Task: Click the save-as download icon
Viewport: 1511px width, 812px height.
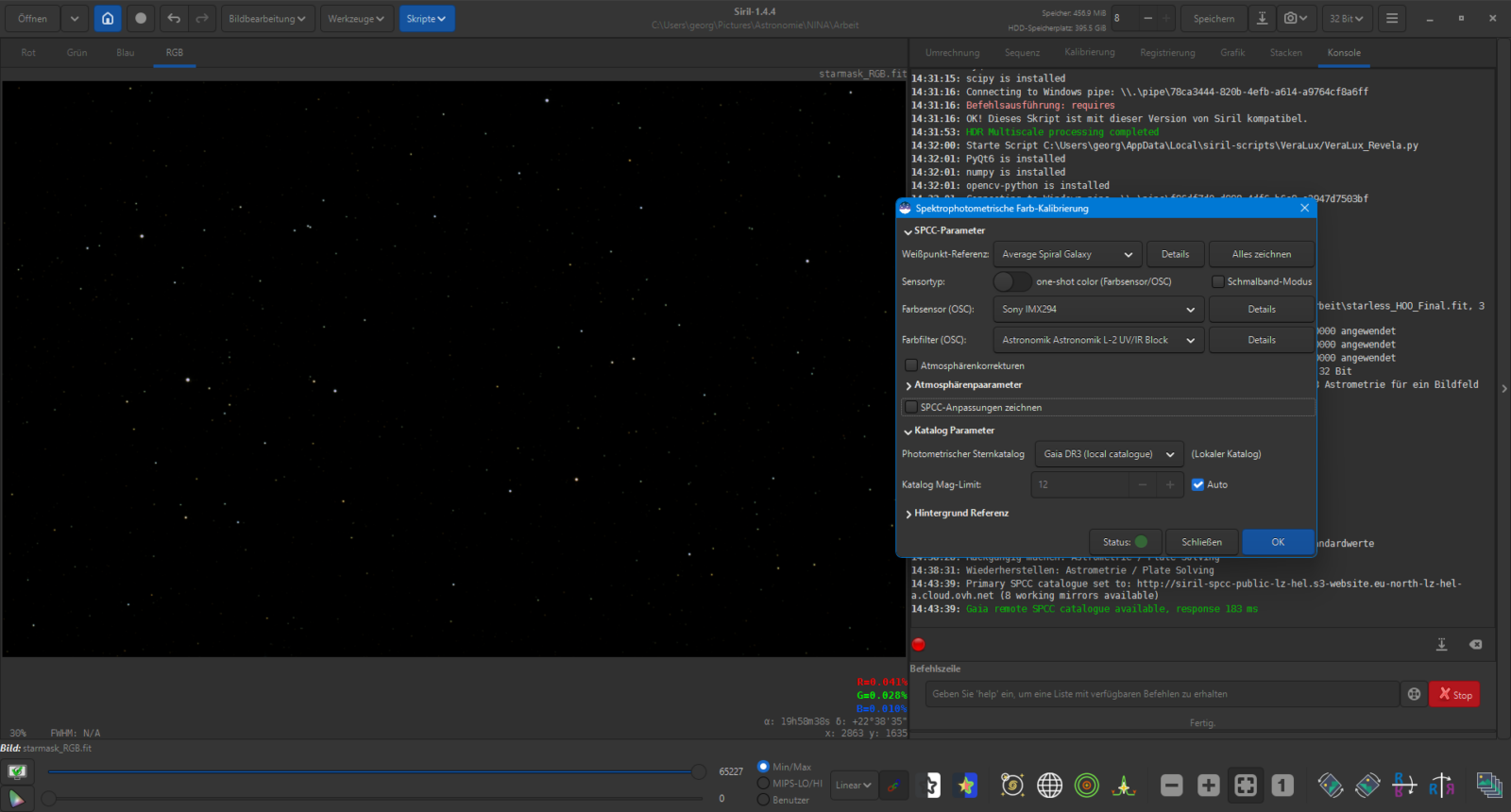Action: tap(1262, 18)
